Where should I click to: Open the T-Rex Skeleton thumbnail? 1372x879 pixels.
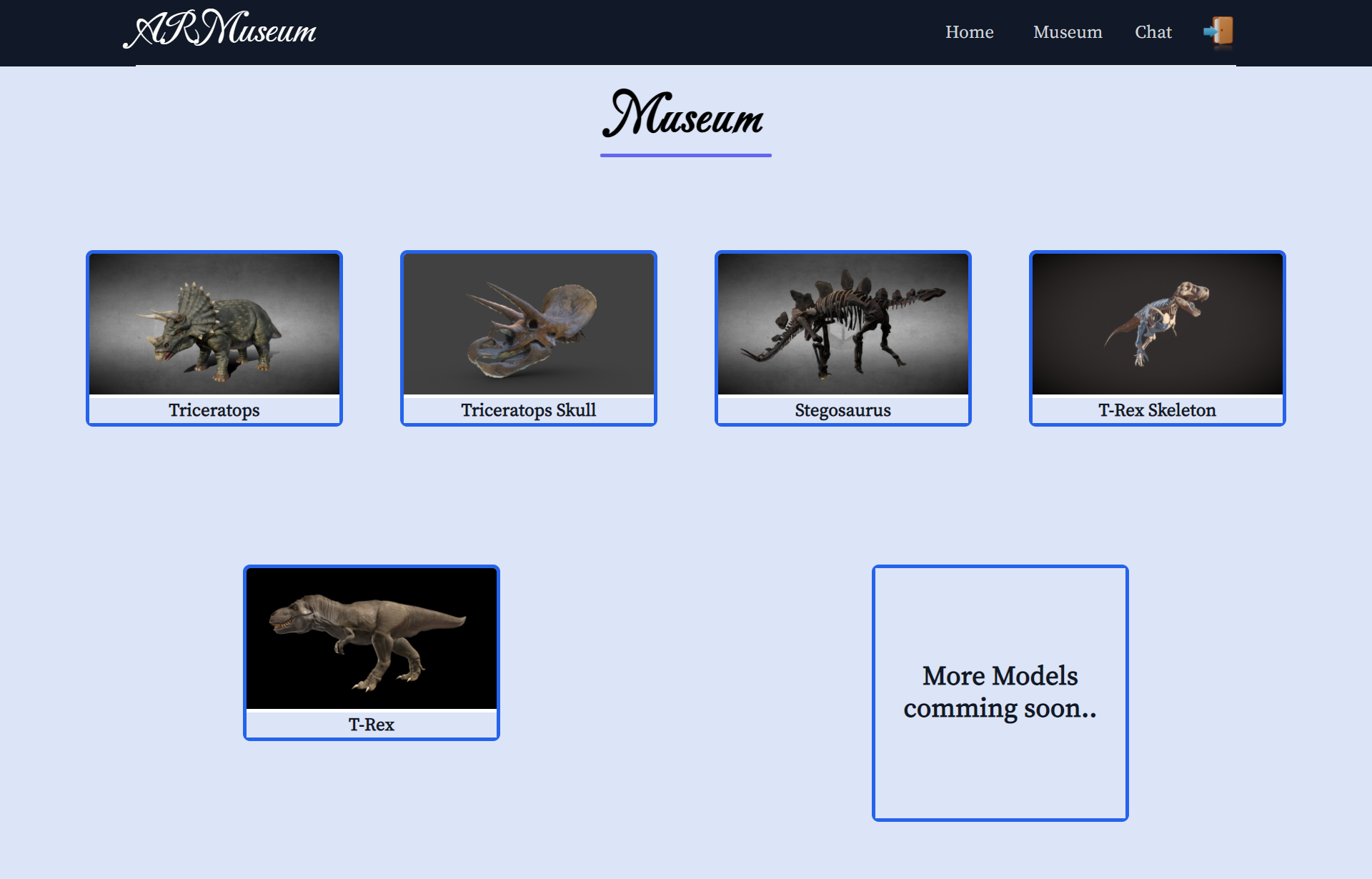point(1158,324)
